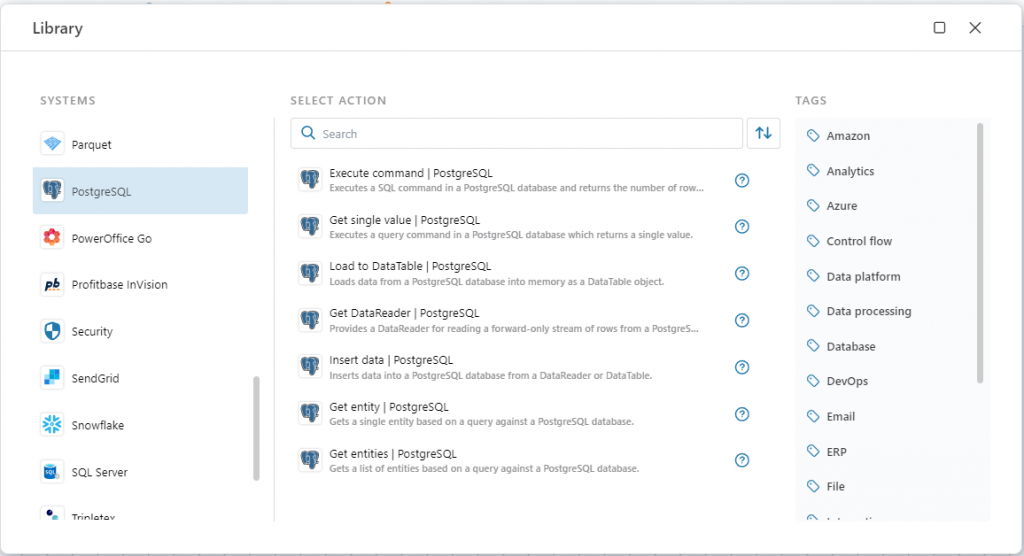Image resolution: width=1024 pixels, height=556 pixels.
Task: Select the Parquet system
Action: click(140, 144)
